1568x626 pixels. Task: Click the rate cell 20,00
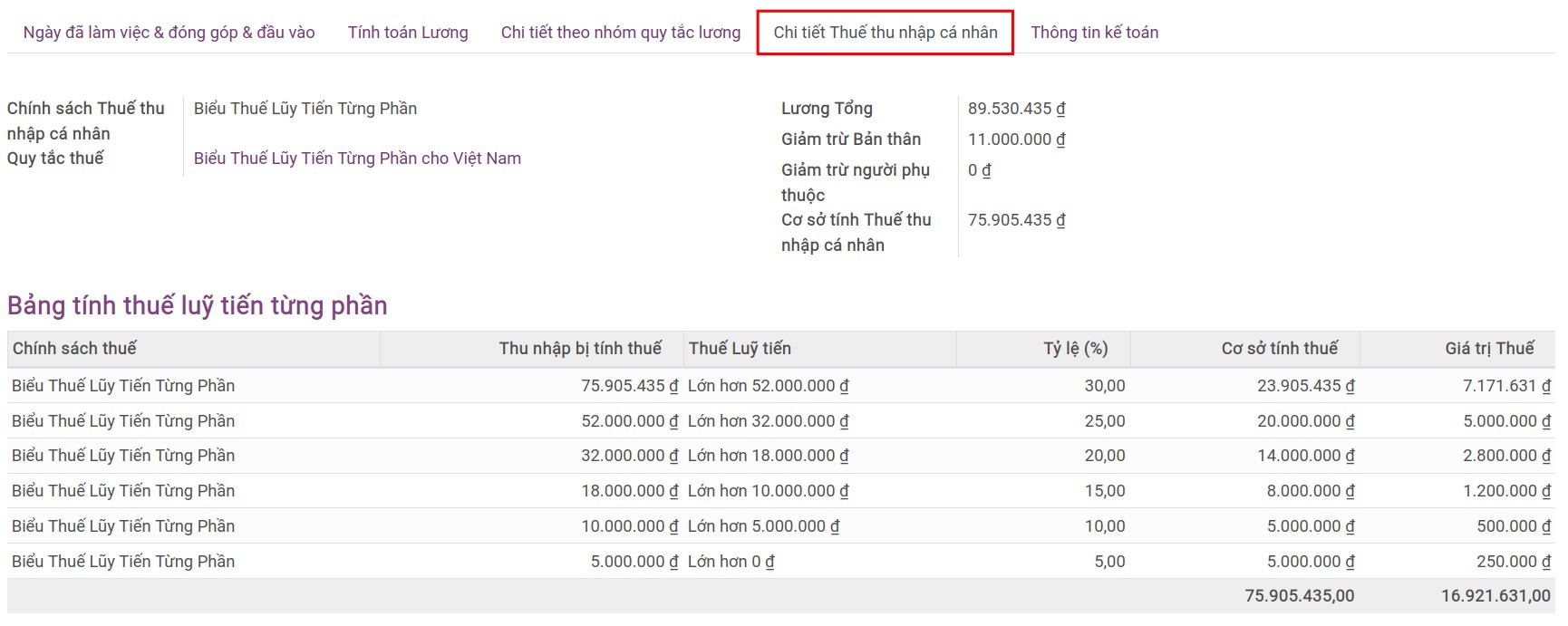click(x=1105, y=456)
